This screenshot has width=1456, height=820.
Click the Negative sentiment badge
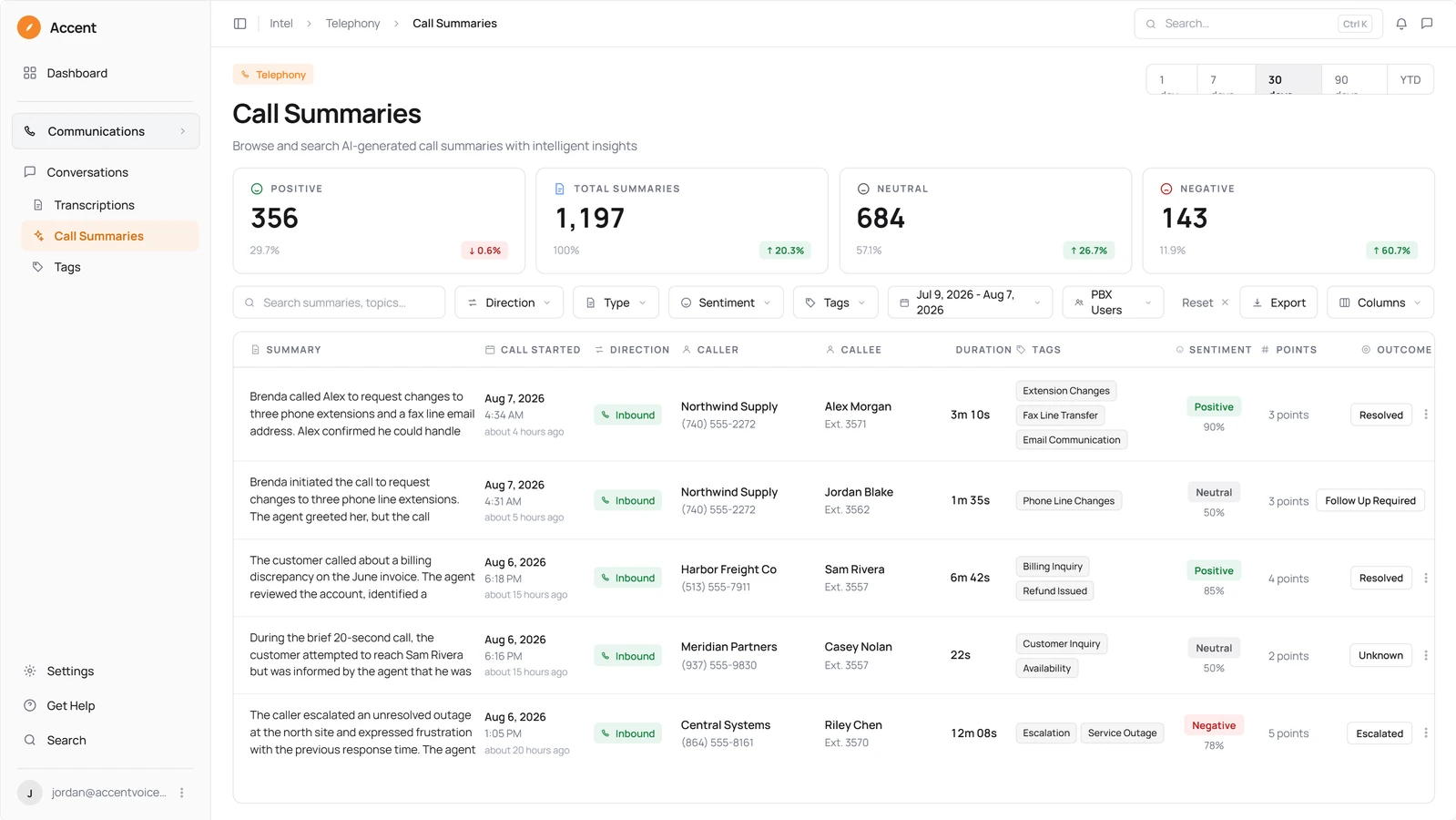[x=1214, y=726]
